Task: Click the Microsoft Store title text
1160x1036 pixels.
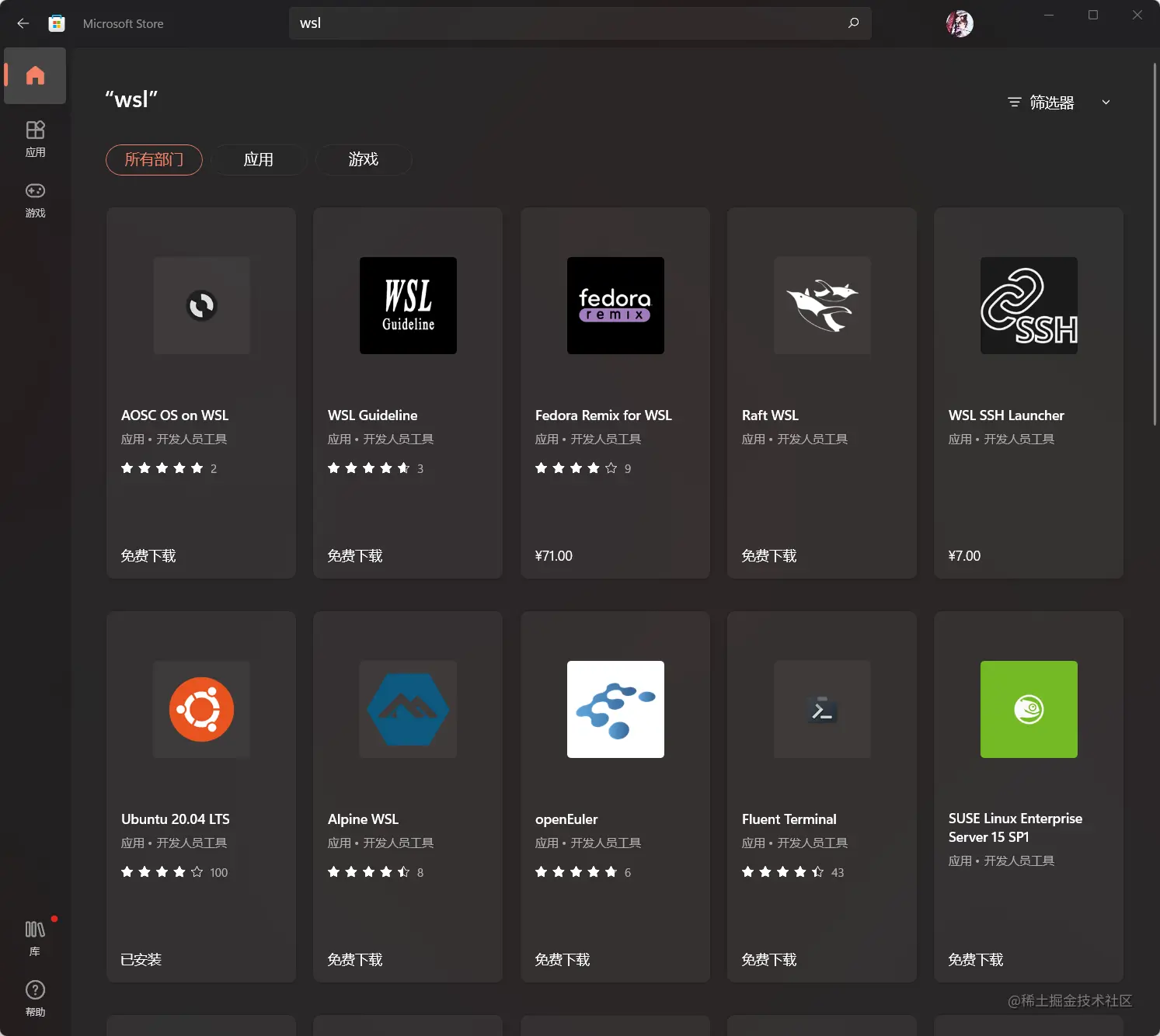Action: pos(124,24)
